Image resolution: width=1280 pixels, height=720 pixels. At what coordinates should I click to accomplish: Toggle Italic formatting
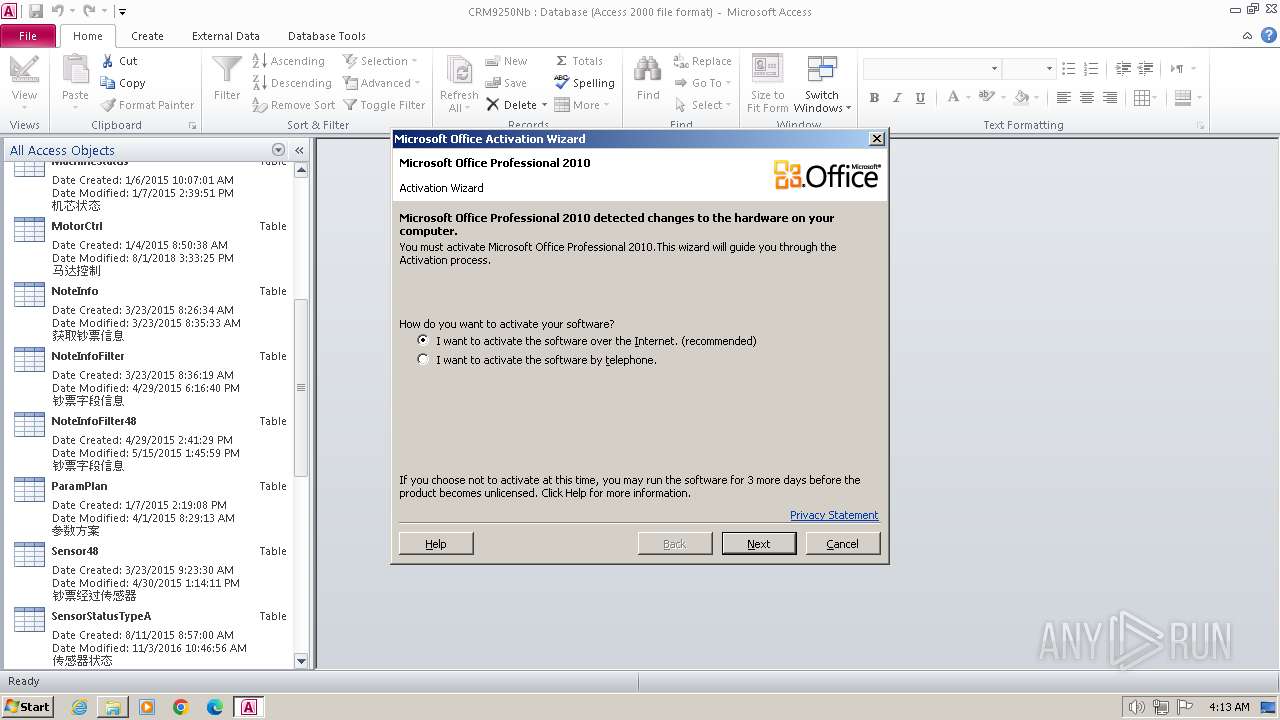coord(897,98)
